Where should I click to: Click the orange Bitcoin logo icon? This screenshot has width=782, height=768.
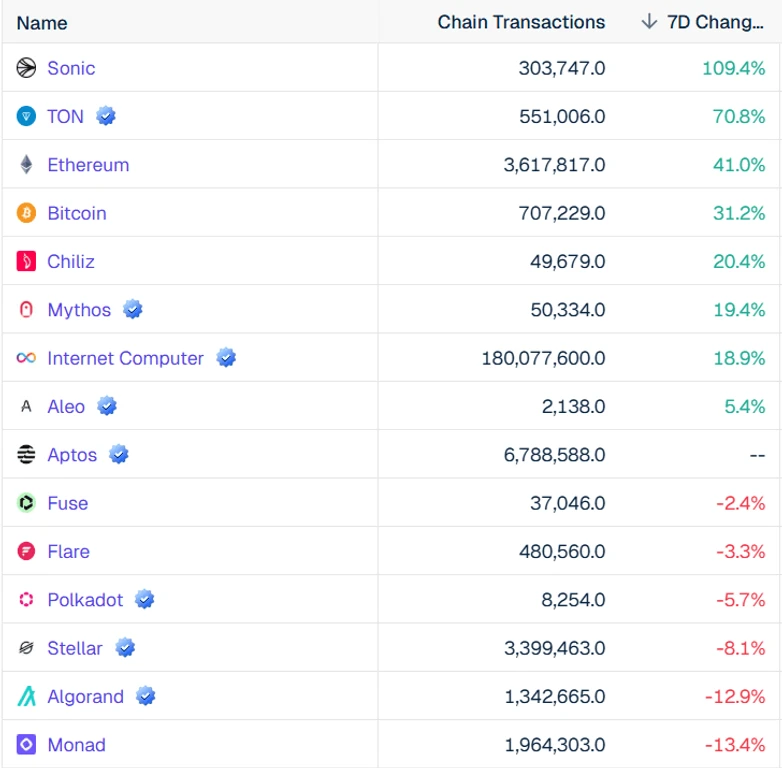point(26,213)
